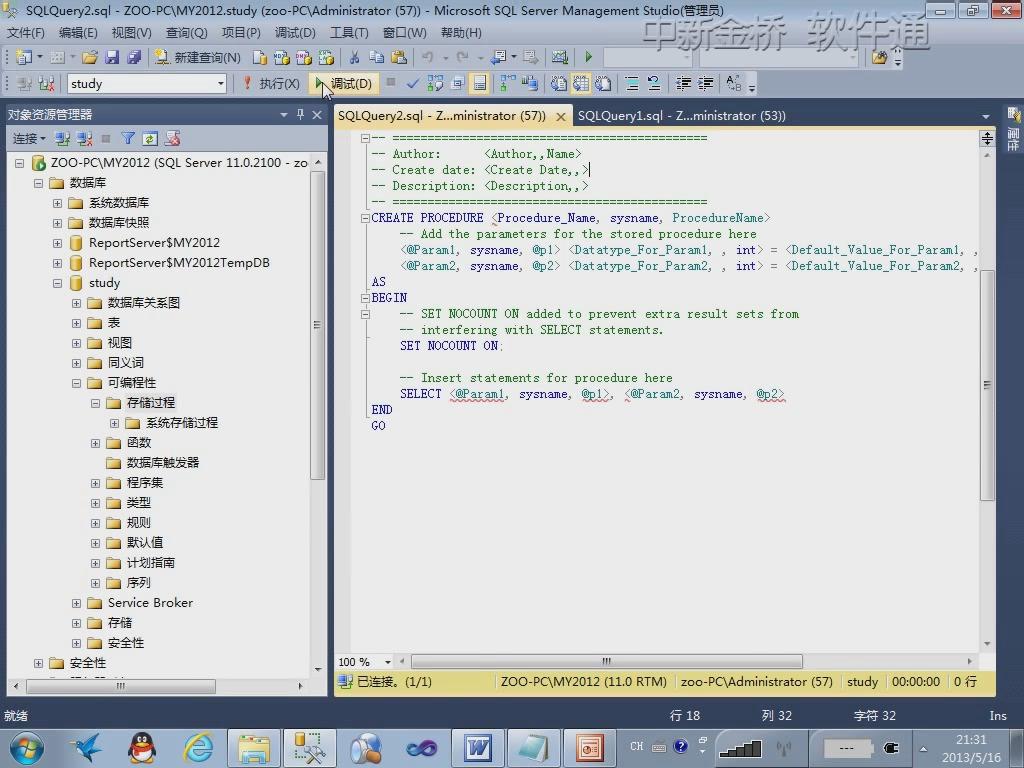Click the Open File folder icon
1024x768 pixels.
tap(89, 57)
